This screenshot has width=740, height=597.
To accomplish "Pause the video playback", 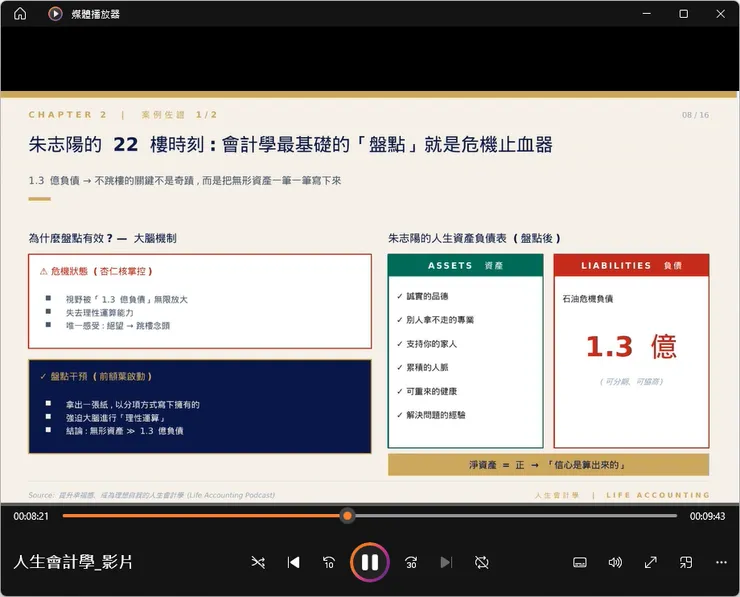I will [370, 562].
